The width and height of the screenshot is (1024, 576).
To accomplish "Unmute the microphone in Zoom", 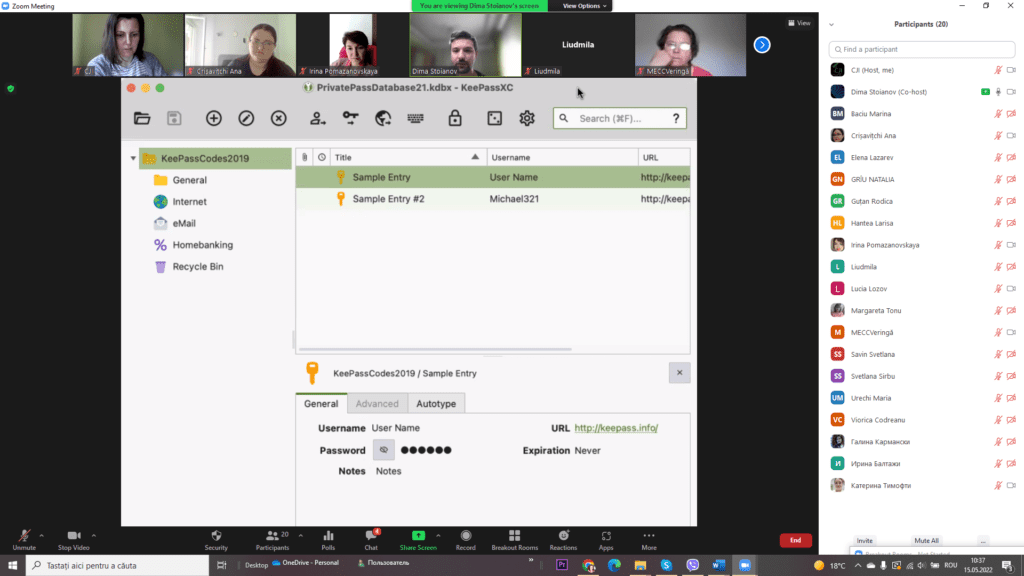I will (x=24, y=537).
